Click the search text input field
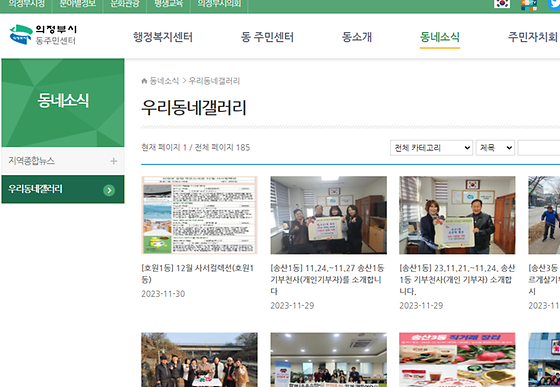 point(539,148)
